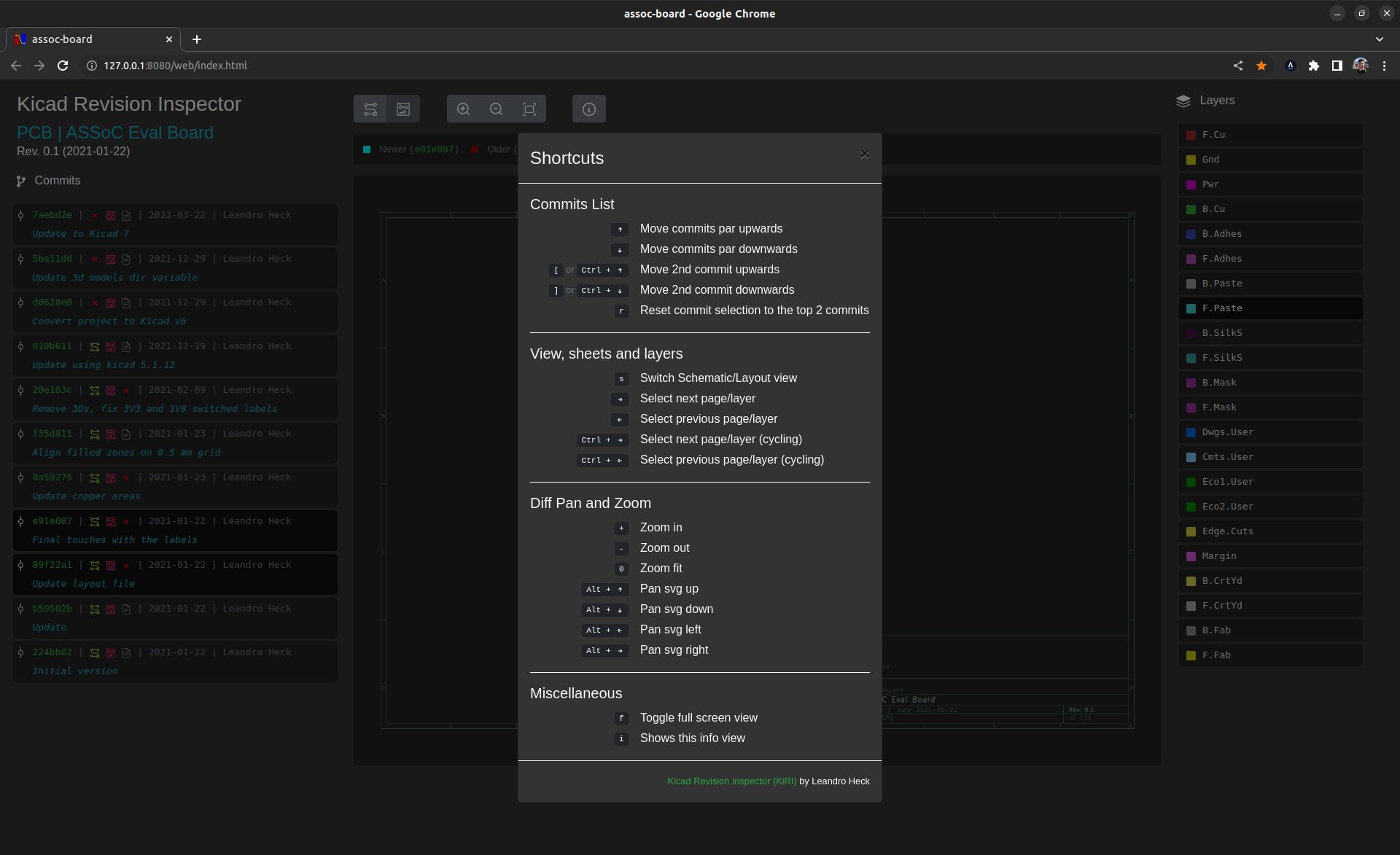Open Chrome three-dot menu
This screenshot has height=855, width=1400.
pyautogui.click(x=1384, y=66)
